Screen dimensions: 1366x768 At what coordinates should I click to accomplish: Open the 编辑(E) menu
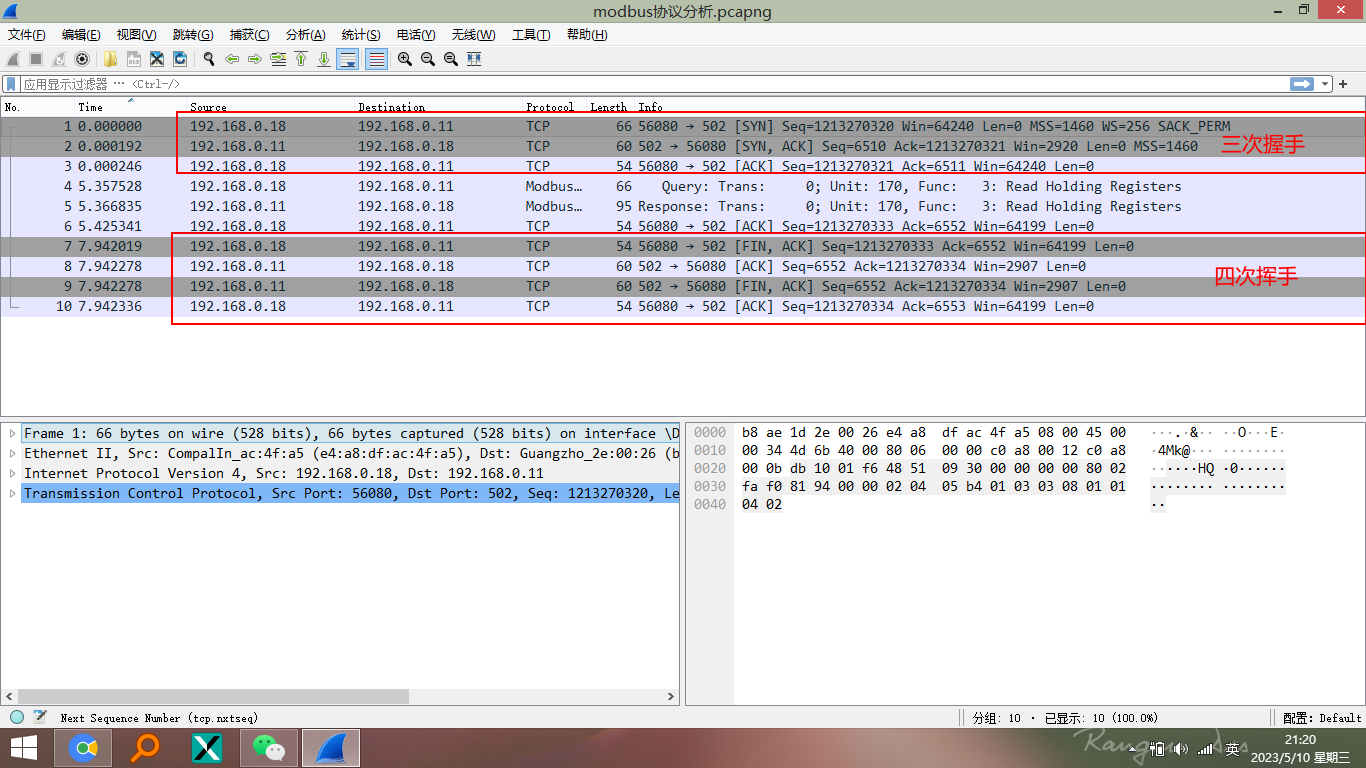point(81,34)
